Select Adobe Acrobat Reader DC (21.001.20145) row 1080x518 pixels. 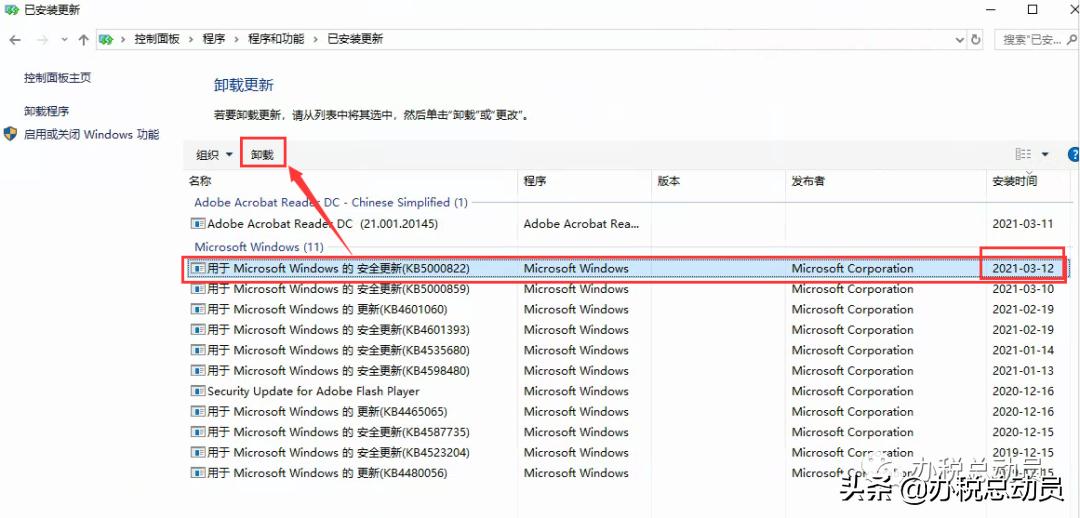630,224
